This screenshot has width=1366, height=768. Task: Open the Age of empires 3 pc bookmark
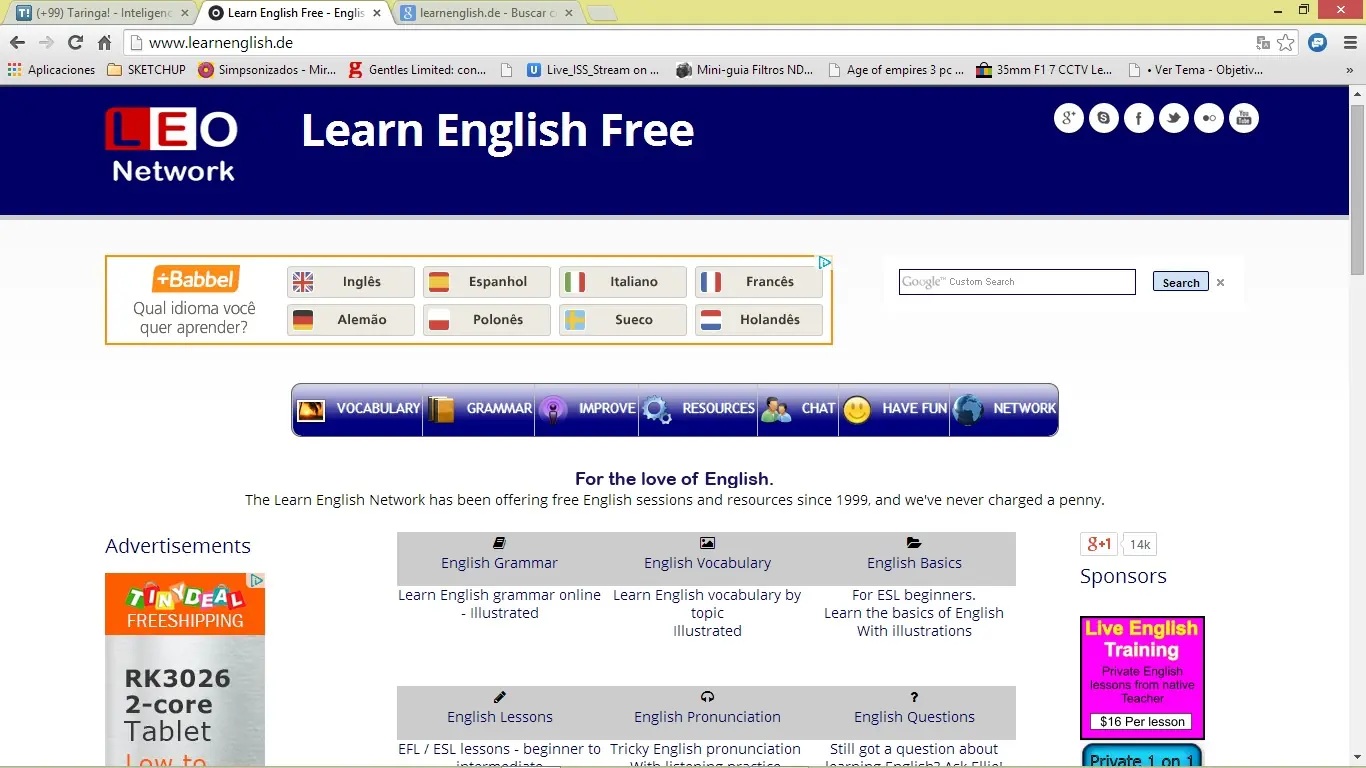(x=896, y=70)
